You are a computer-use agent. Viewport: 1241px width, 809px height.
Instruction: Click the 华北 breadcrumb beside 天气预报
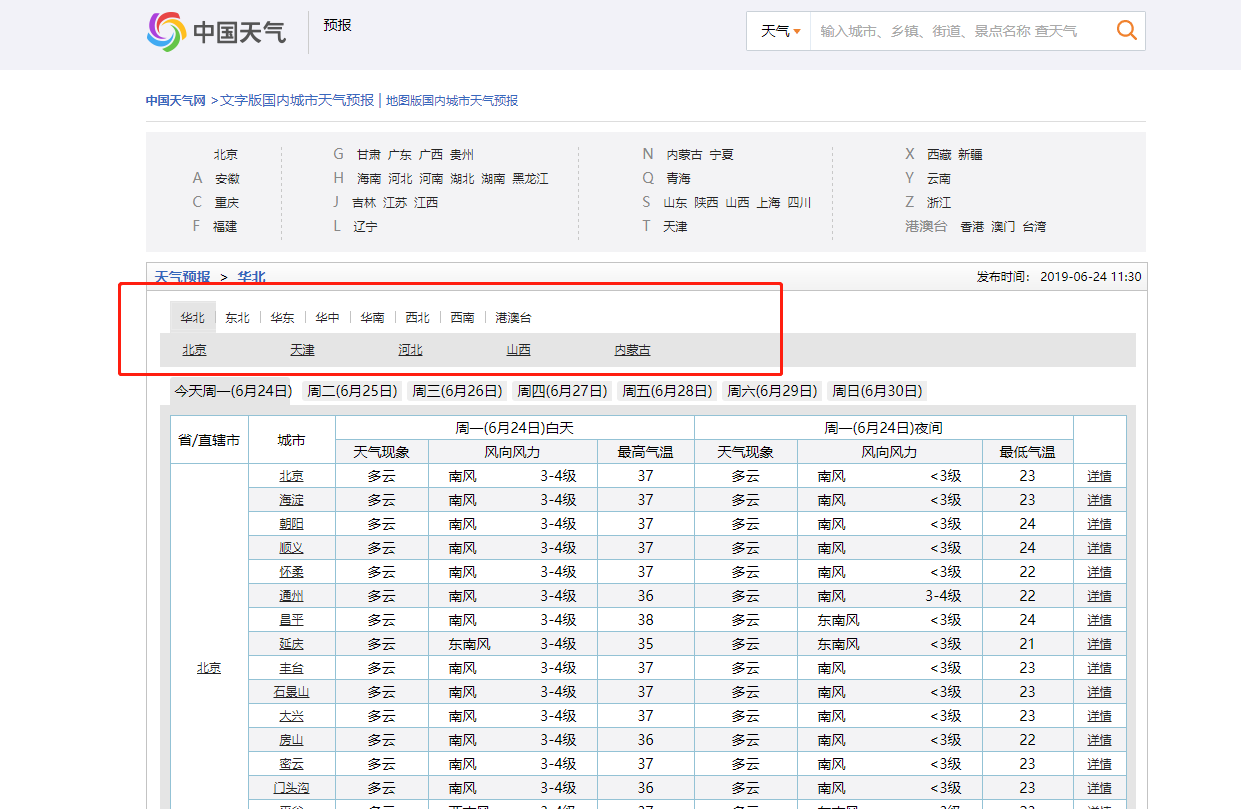click(251, 277)
